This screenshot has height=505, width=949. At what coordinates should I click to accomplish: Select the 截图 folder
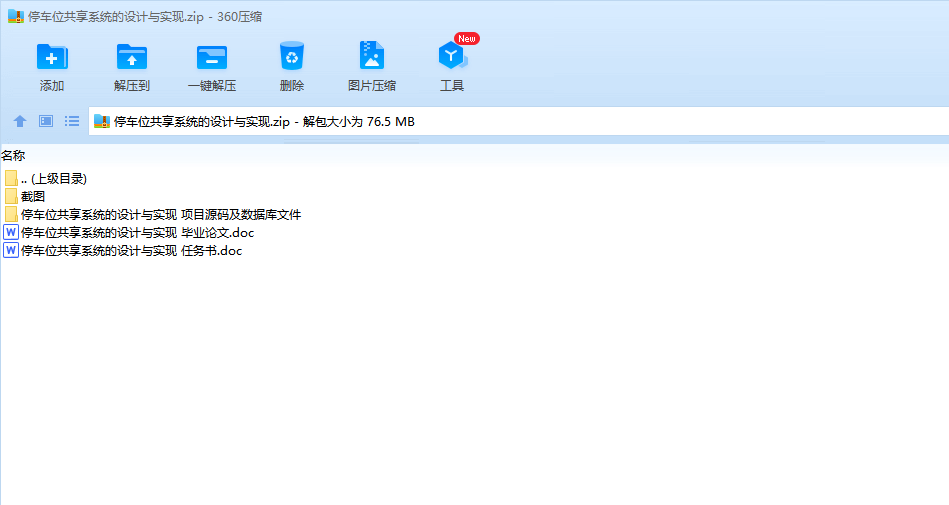click(x=25, y=196)
